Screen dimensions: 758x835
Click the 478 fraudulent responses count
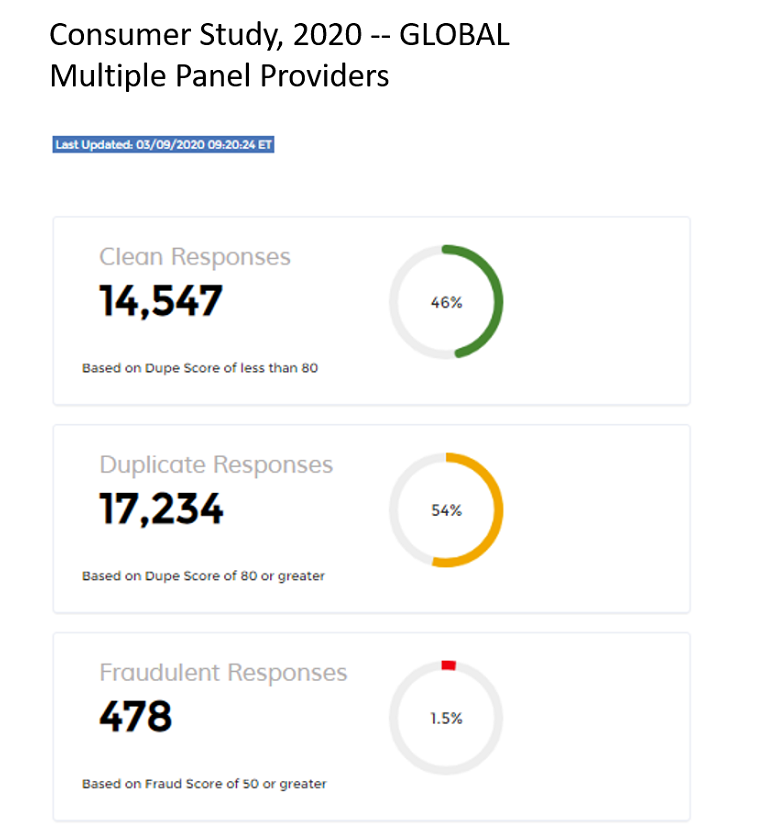click(135, 716)
